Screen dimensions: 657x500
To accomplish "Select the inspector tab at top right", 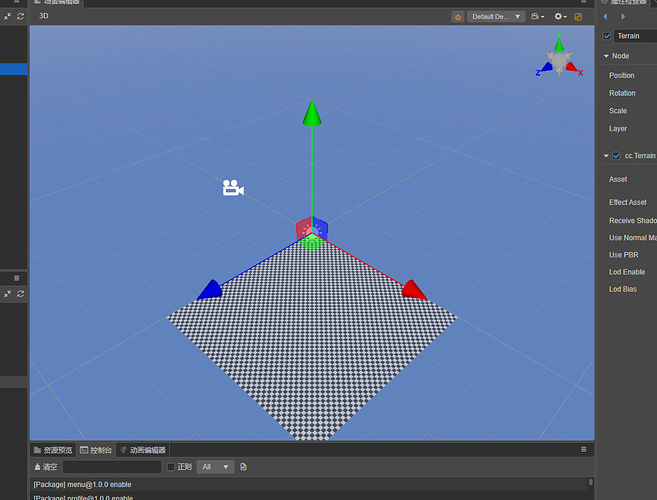I will coord(624,2).
